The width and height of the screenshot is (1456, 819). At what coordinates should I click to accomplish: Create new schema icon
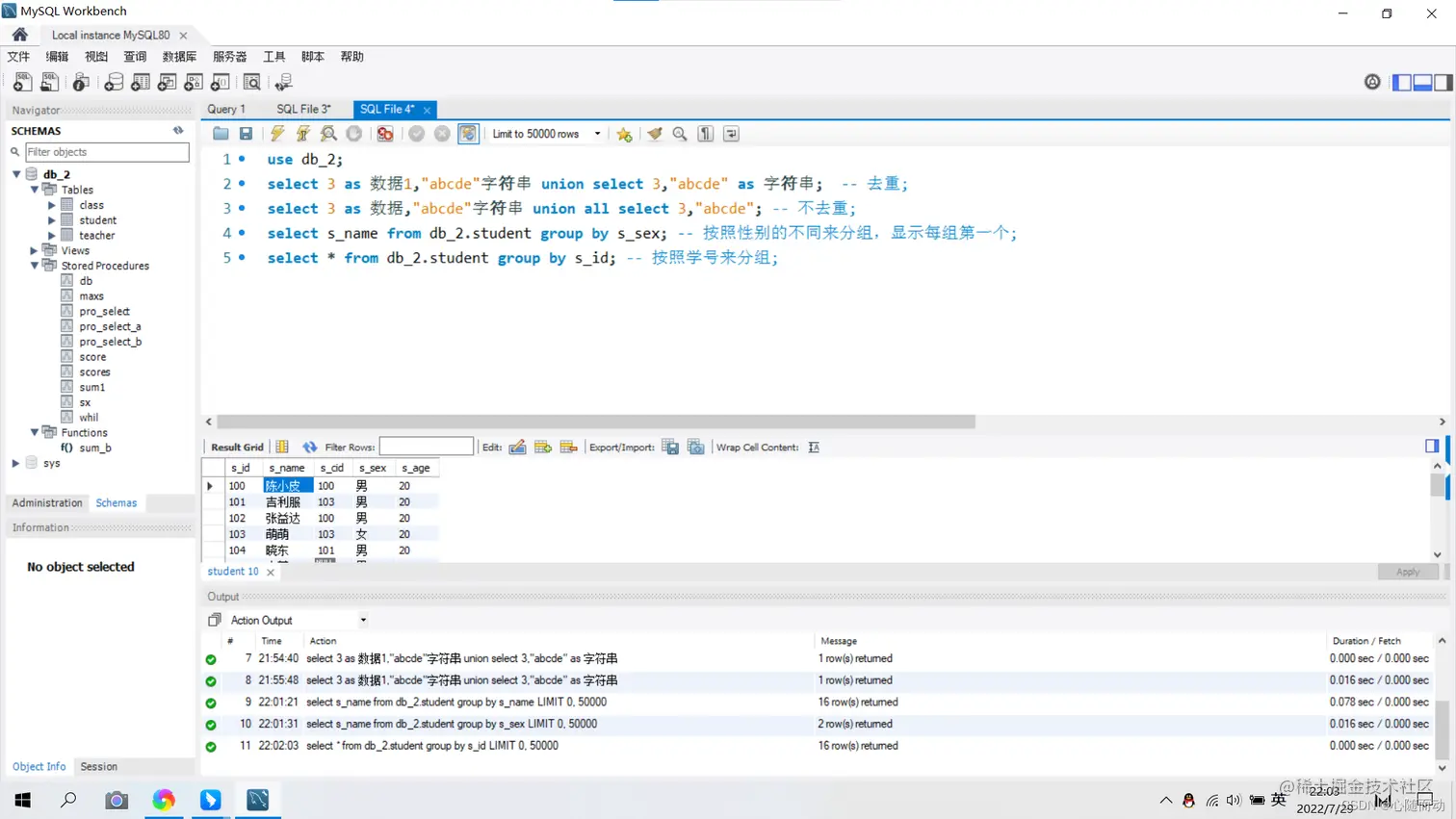[114, 82]
